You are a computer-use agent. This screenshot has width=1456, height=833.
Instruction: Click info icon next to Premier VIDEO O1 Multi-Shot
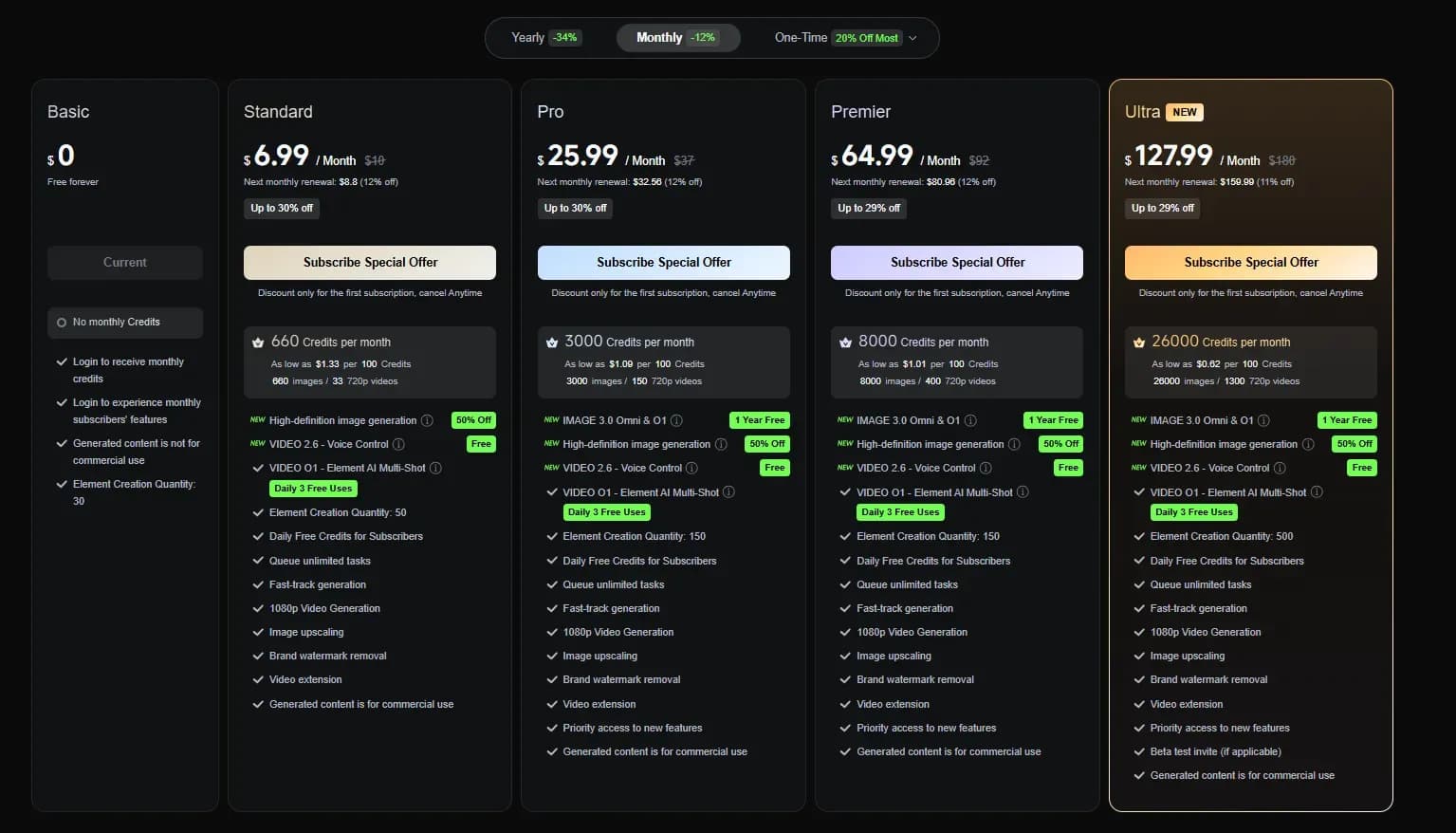[1023, 492]
